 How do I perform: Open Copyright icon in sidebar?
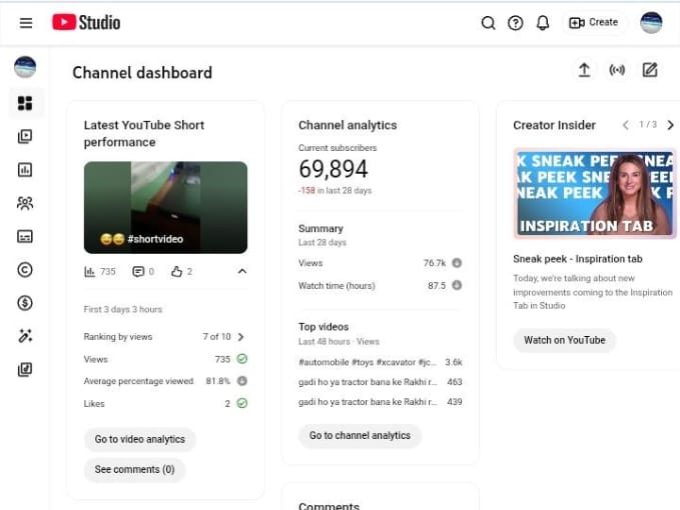pos(25,270)
